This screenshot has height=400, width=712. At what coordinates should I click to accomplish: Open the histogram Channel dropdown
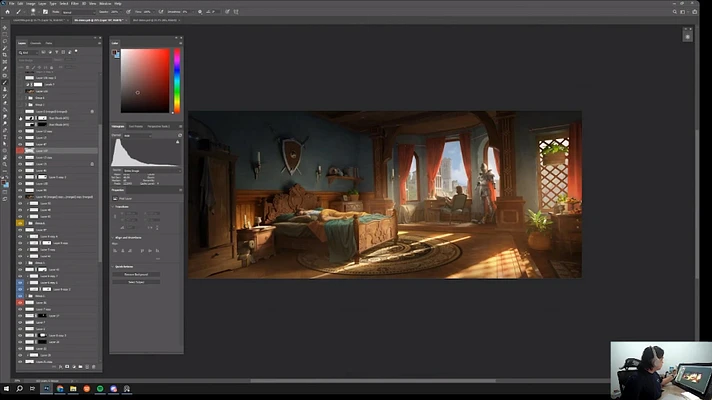137,135
